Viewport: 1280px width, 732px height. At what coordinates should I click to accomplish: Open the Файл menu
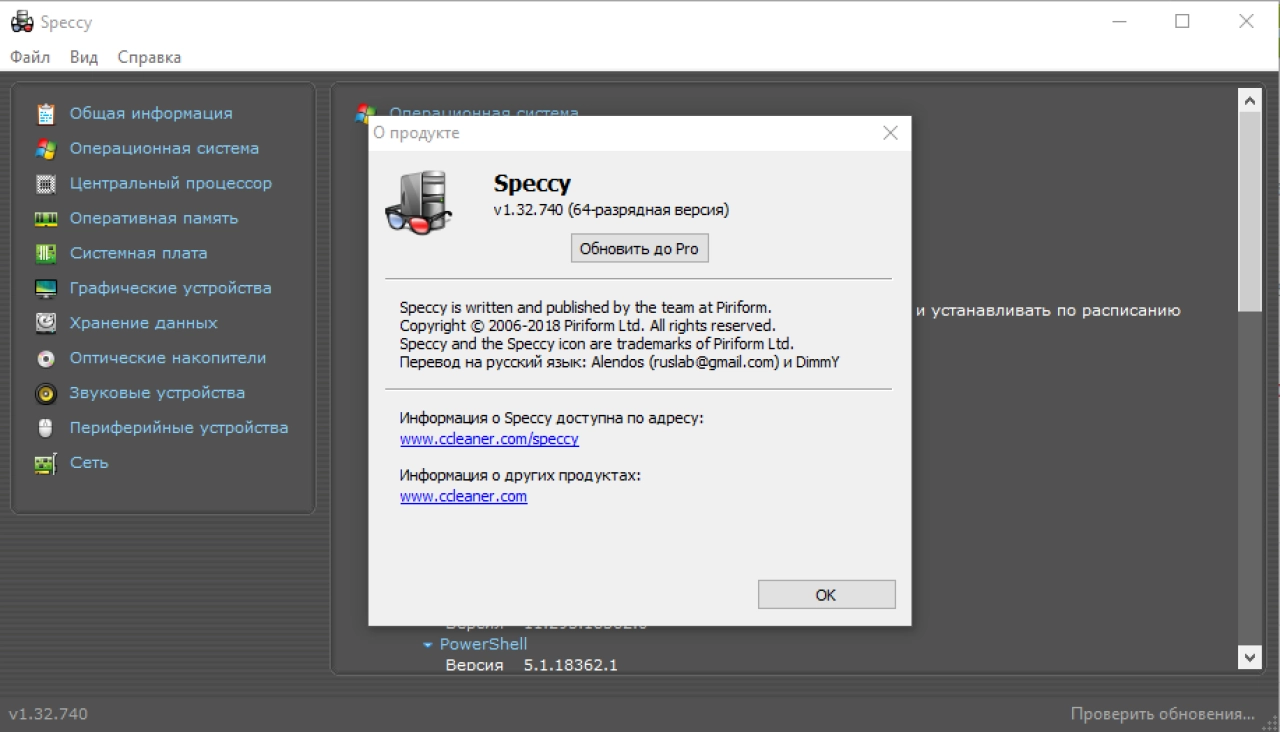pyautogui.click(x=30, y=57)
